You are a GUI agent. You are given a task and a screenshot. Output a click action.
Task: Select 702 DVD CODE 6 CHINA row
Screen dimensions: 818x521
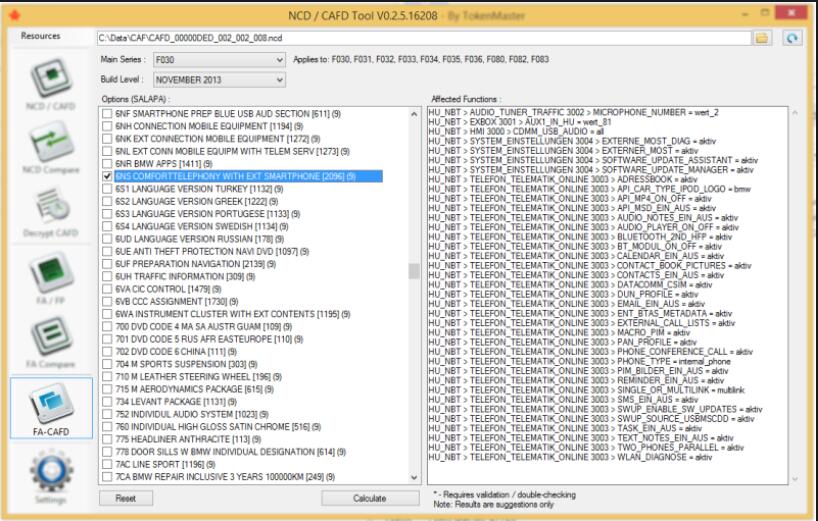point(176,352)
